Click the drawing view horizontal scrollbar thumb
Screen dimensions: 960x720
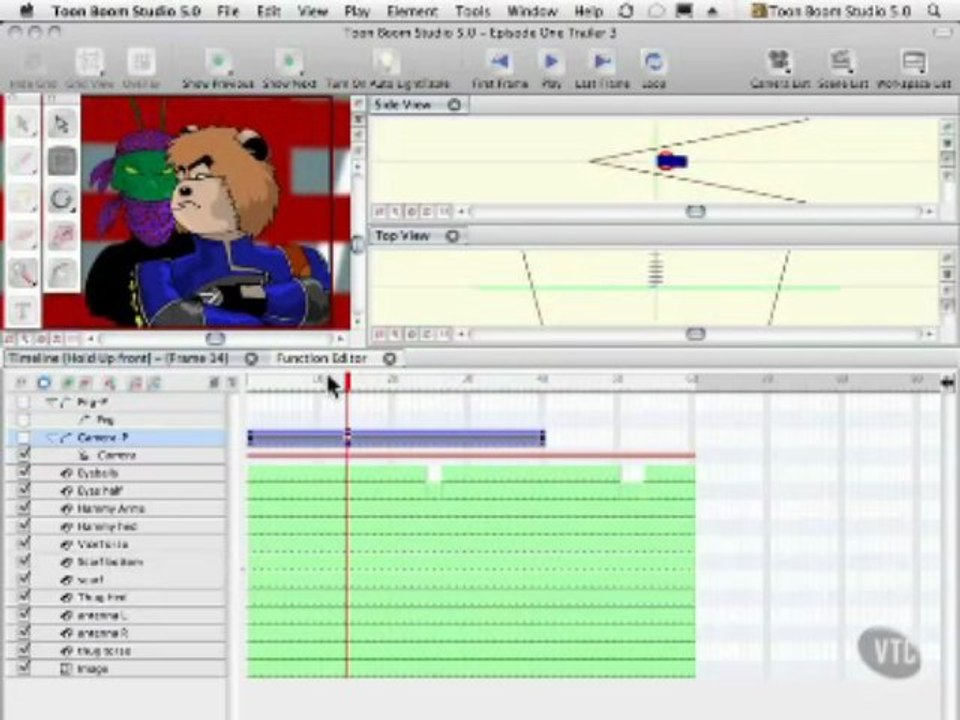215,339
